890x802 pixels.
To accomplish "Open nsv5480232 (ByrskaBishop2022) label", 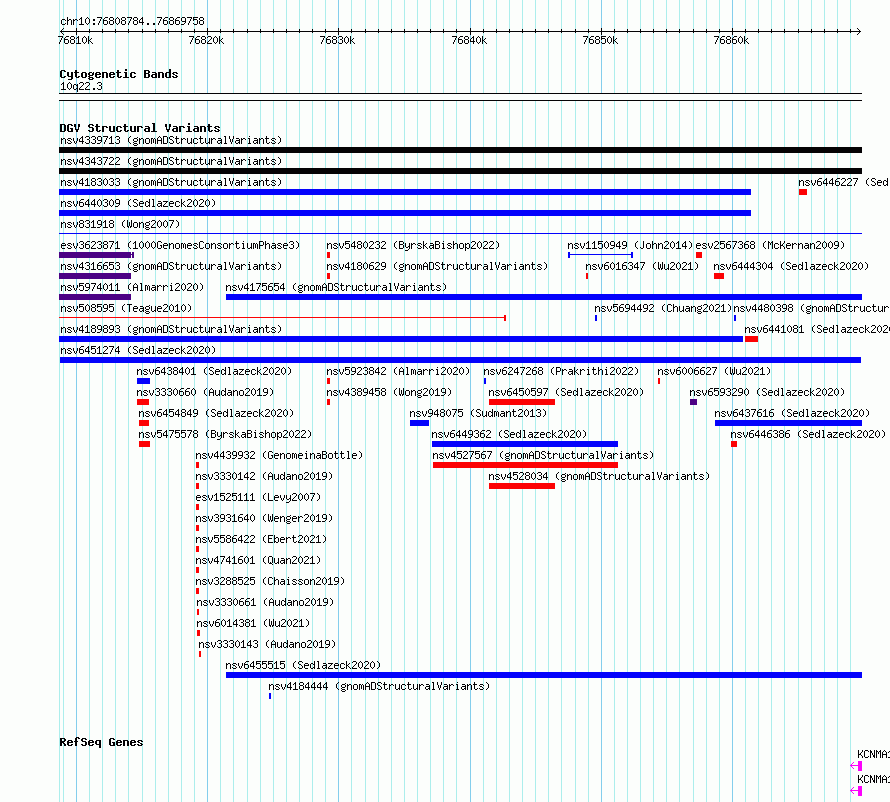I will pyautogui.click(x=413, y=245).
